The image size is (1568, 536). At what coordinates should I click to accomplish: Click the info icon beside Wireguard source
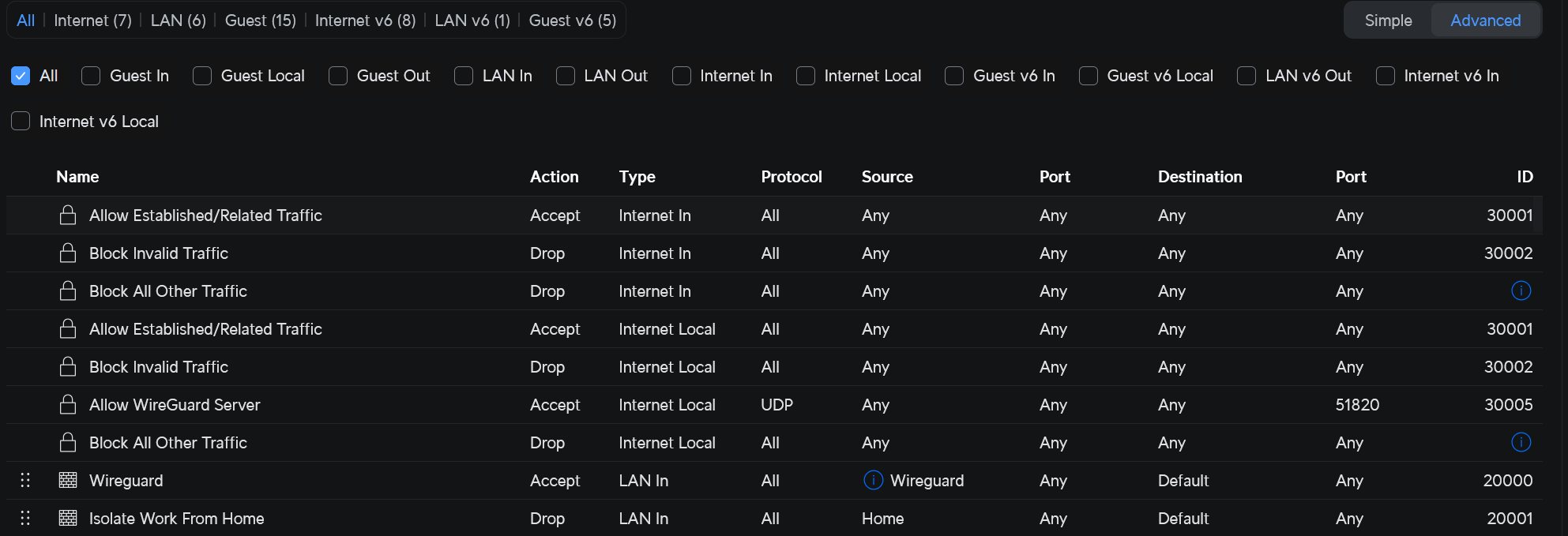[x=873, y=480]
